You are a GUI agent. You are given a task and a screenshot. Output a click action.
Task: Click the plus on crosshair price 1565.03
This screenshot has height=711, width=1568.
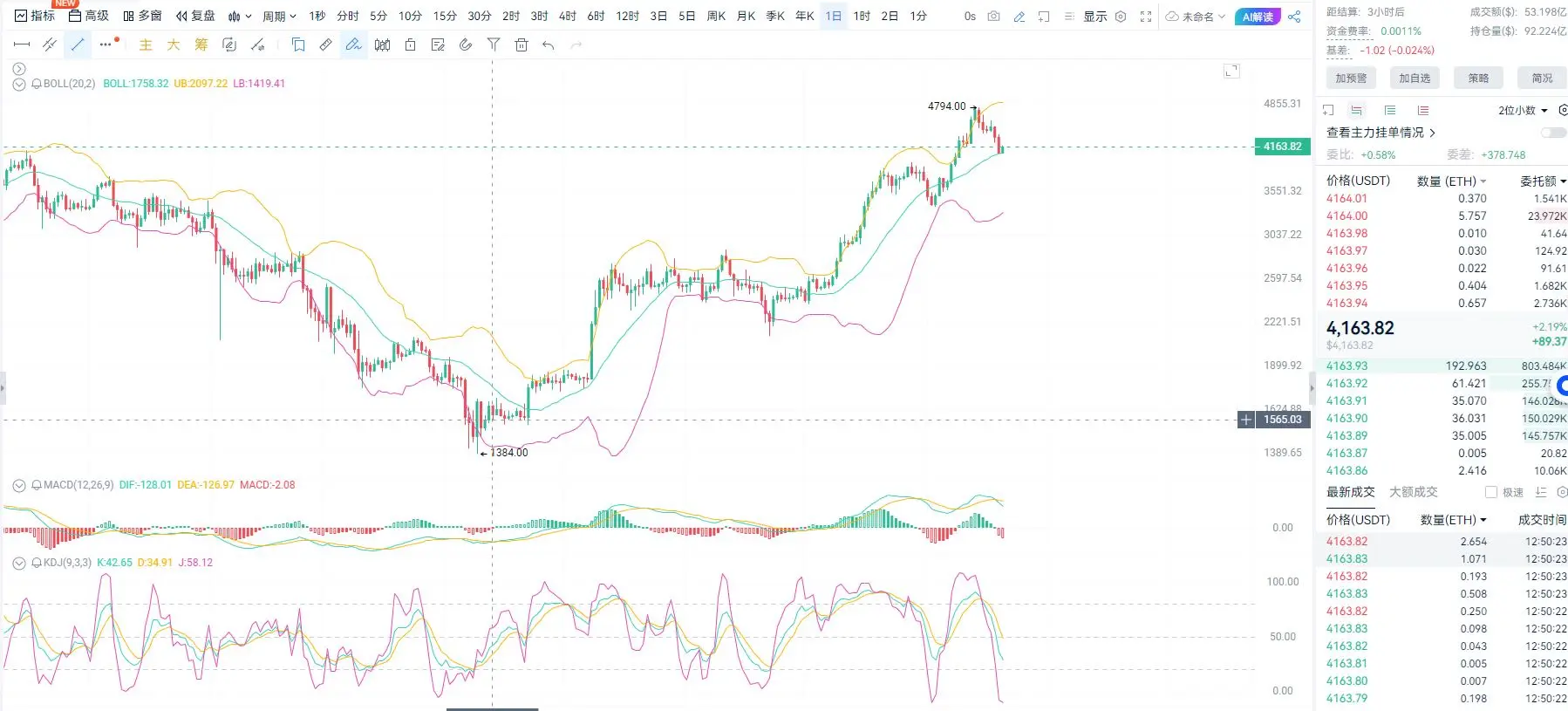[x=1246, y=420]
